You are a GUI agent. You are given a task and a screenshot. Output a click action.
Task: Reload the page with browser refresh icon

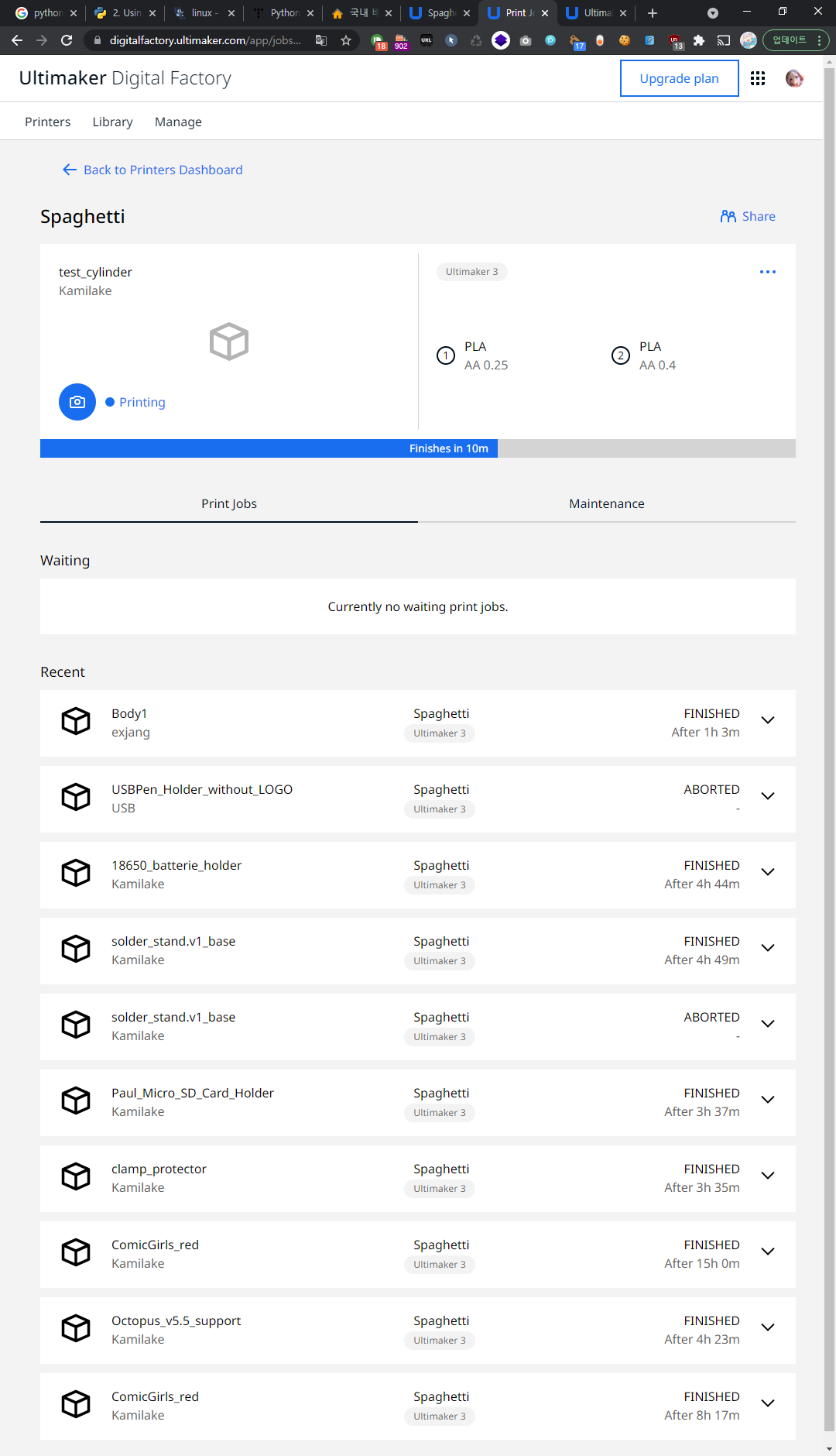pos(67,40)
